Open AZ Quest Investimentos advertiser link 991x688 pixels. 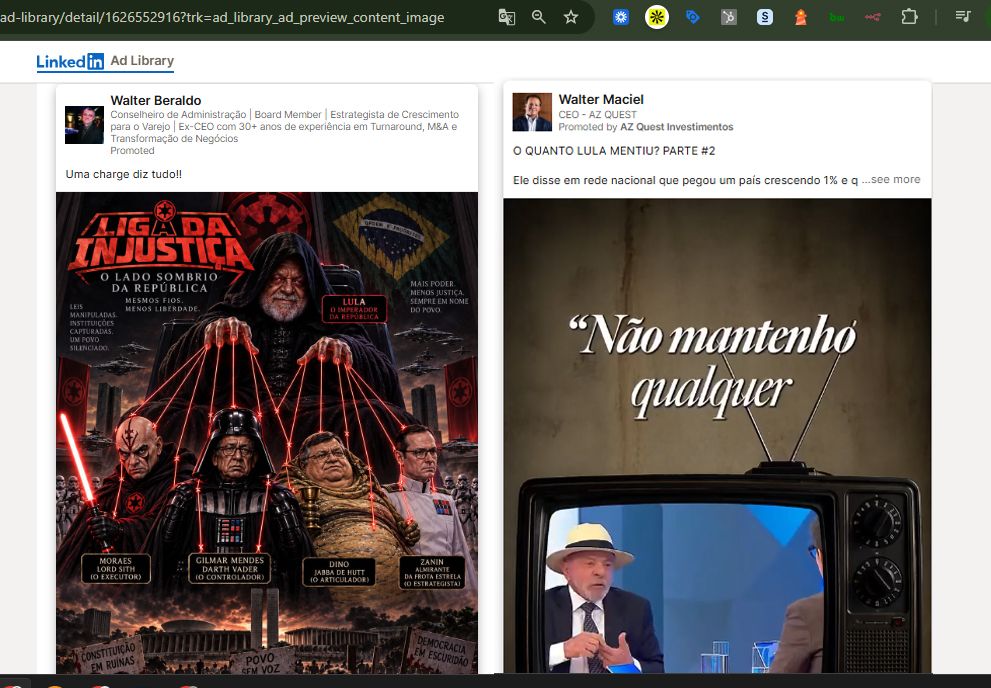(676, 127)
